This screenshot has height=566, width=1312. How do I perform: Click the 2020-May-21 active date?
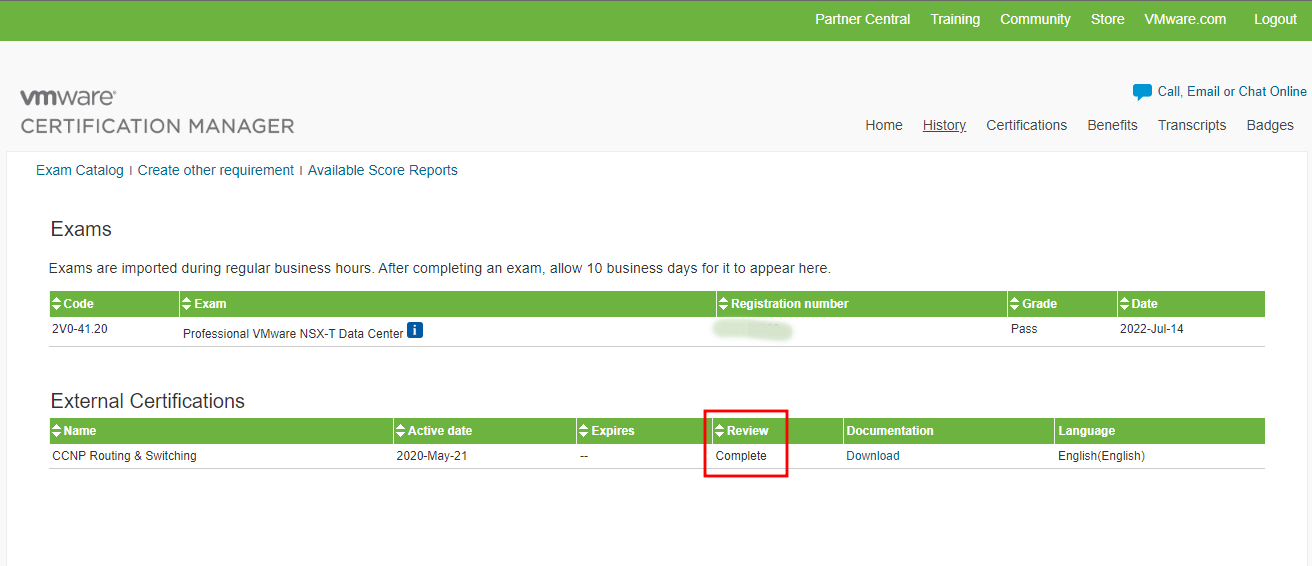coord(432,456)
